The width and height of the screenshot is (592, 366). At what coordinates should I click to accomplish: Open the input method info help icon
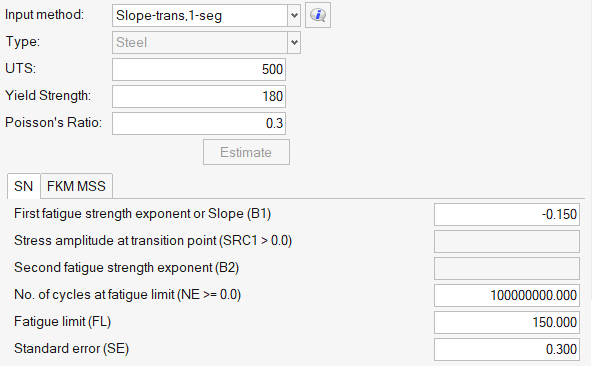[318, 15]
